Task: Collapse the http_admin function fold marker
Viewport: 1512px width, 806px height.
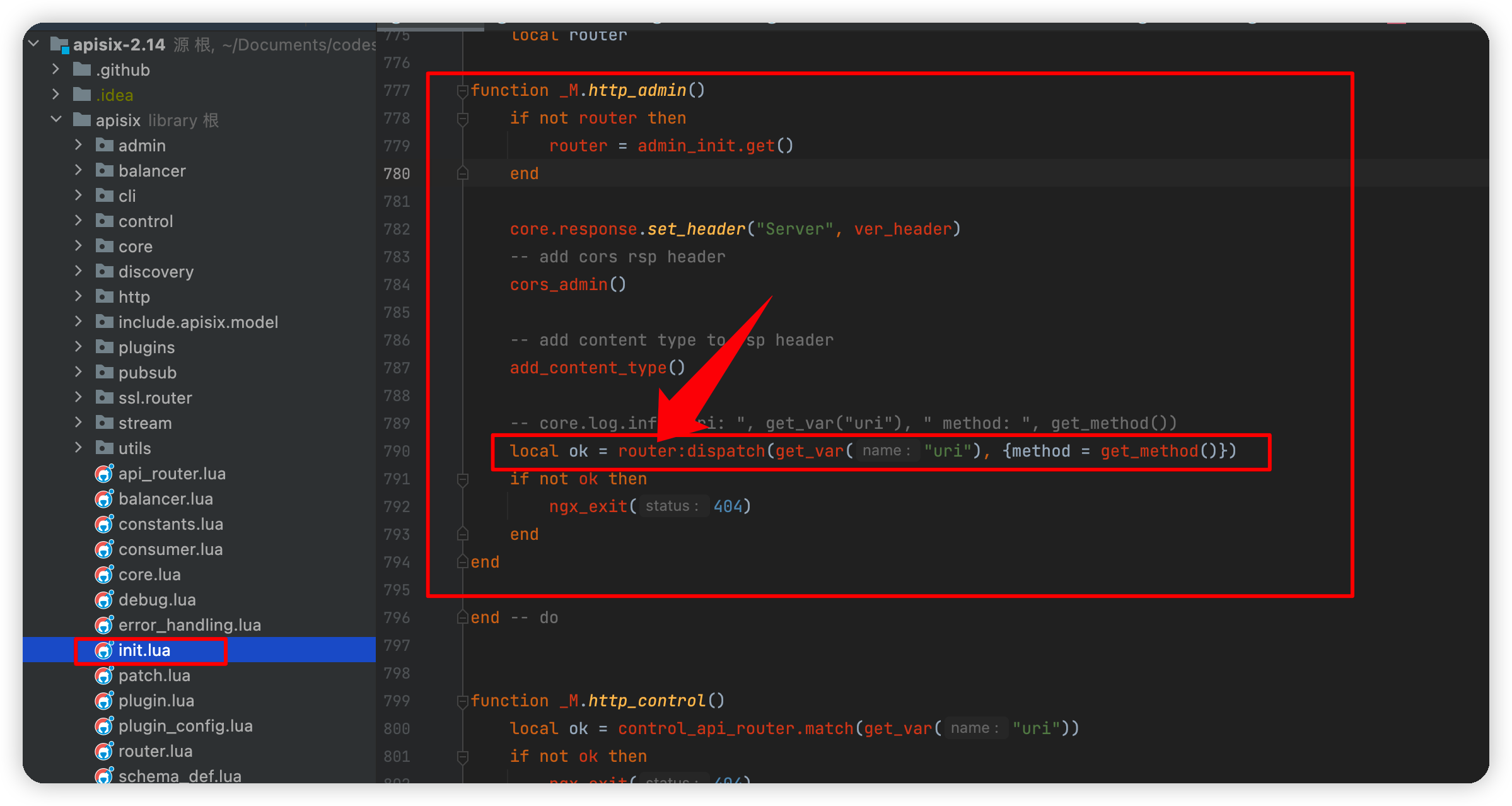Action: tap(462, 90)
